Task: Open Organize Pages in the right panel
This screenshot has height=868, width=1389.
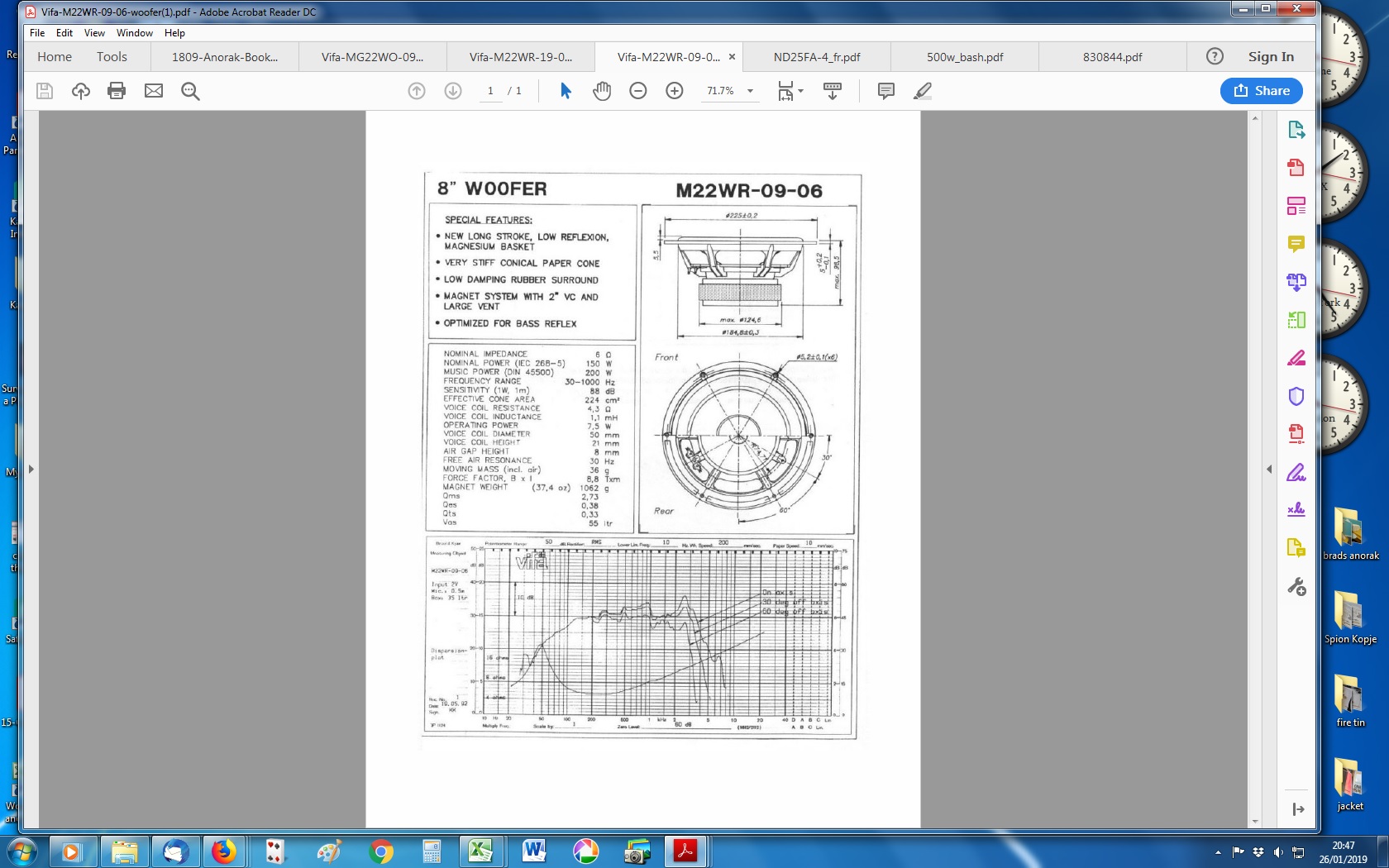Action: point(1296,320)
